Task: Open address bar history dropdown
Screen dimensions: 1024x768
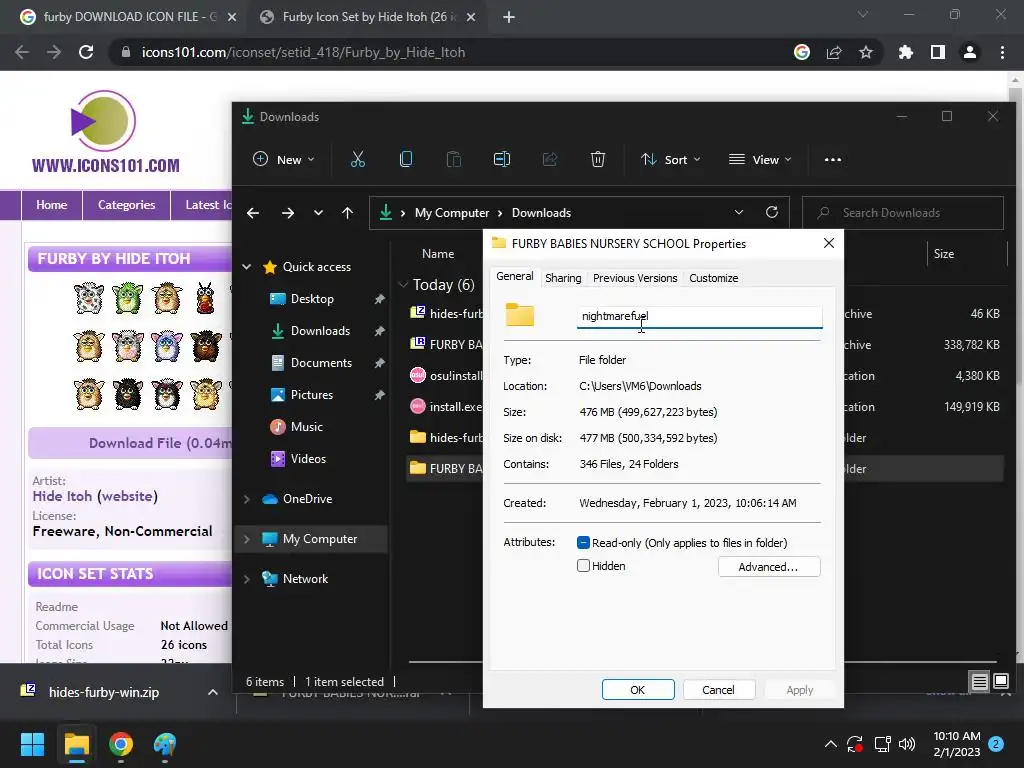Action: tap(739, 212)
